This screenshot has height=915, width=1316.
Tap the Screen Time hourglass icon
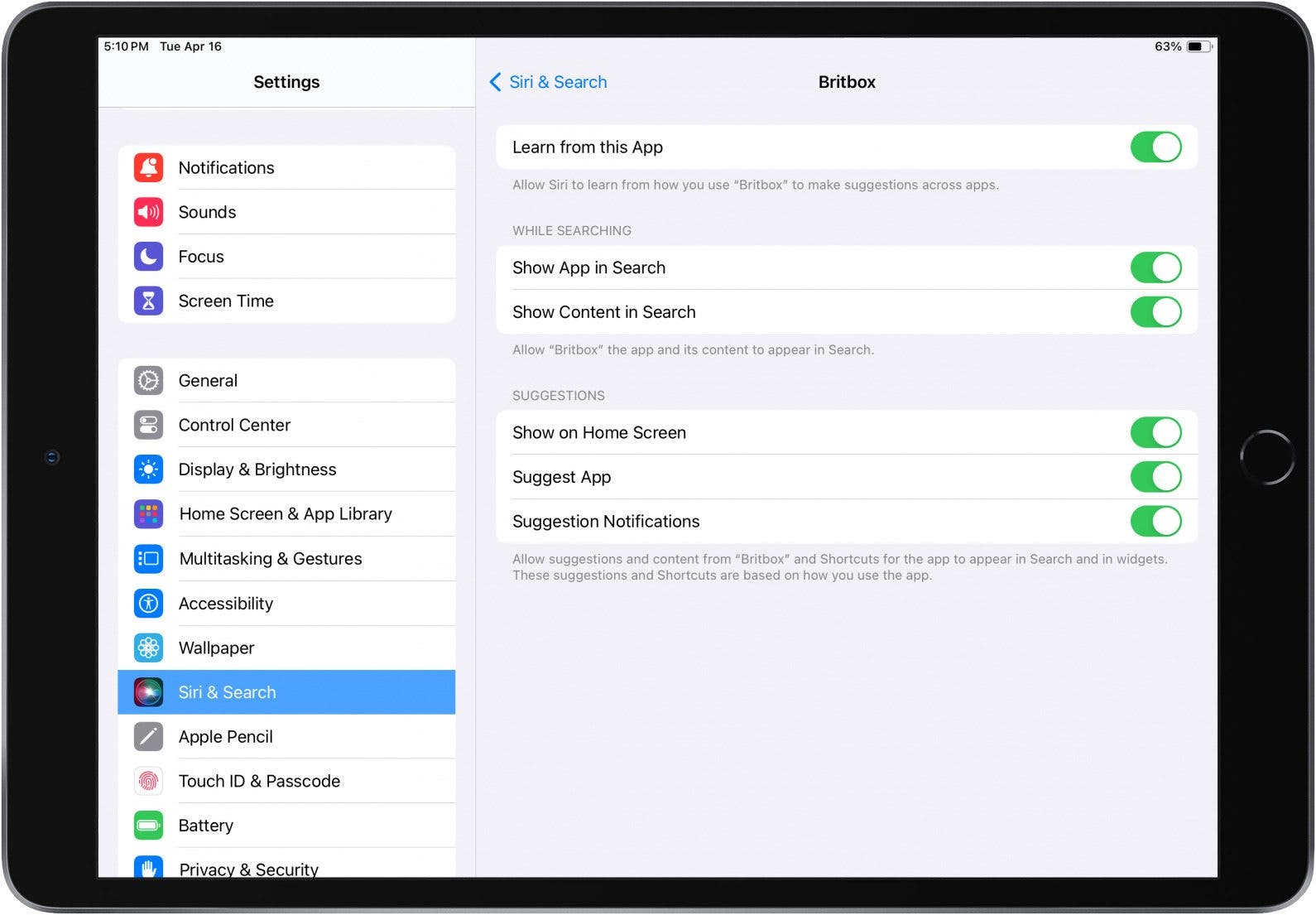point(148,301)
